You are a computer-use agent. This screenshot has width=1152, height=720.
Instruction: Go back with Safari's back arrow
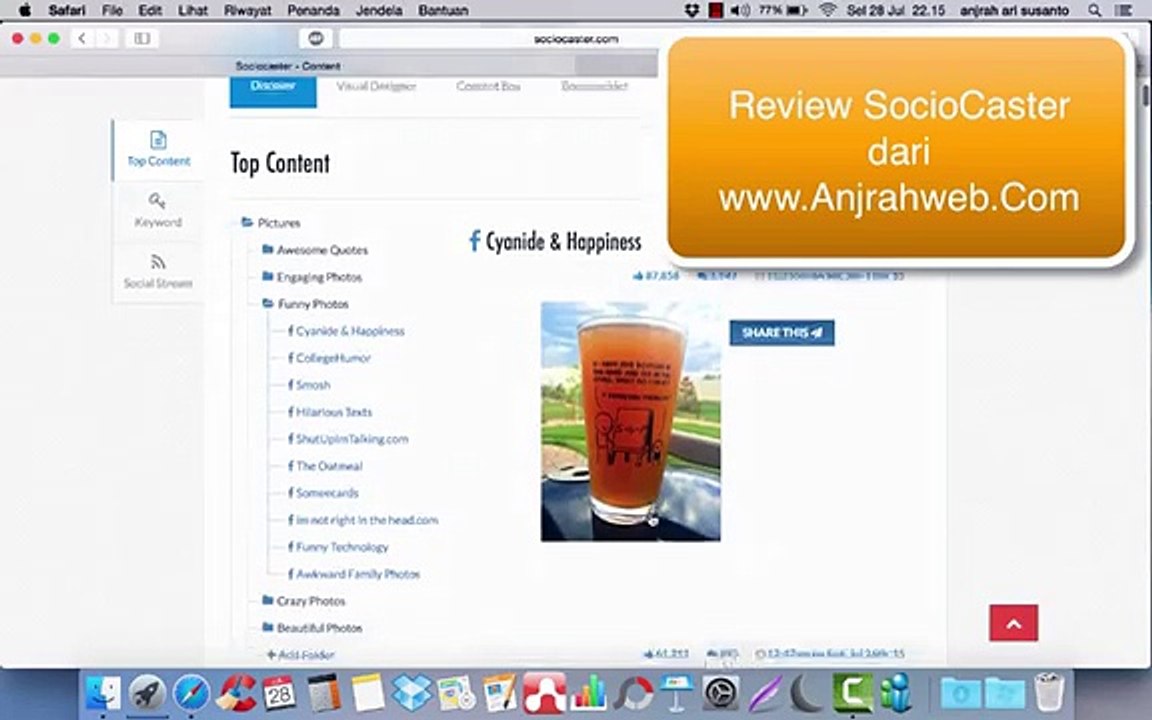[82, 38]
